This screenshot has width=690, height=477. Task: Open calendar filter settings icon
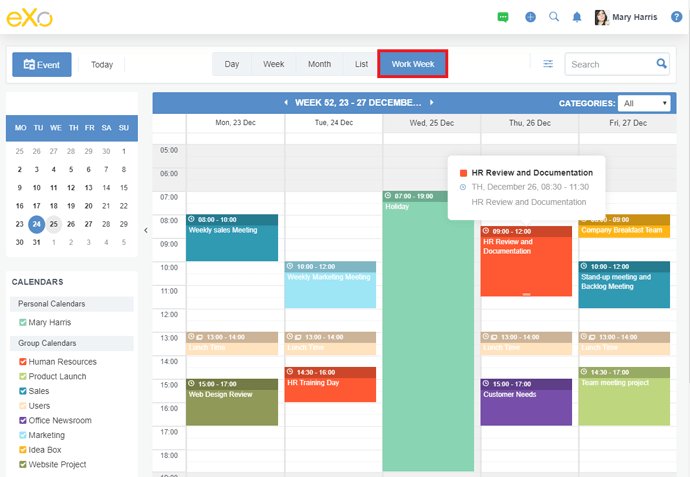coord(548,64)
